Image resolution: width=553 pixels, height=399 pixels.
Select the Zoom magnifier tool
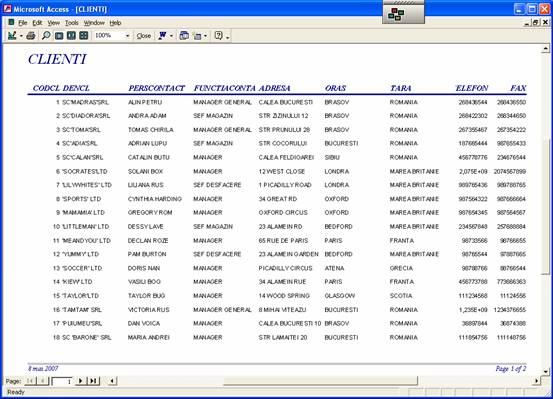click(46, 36)
